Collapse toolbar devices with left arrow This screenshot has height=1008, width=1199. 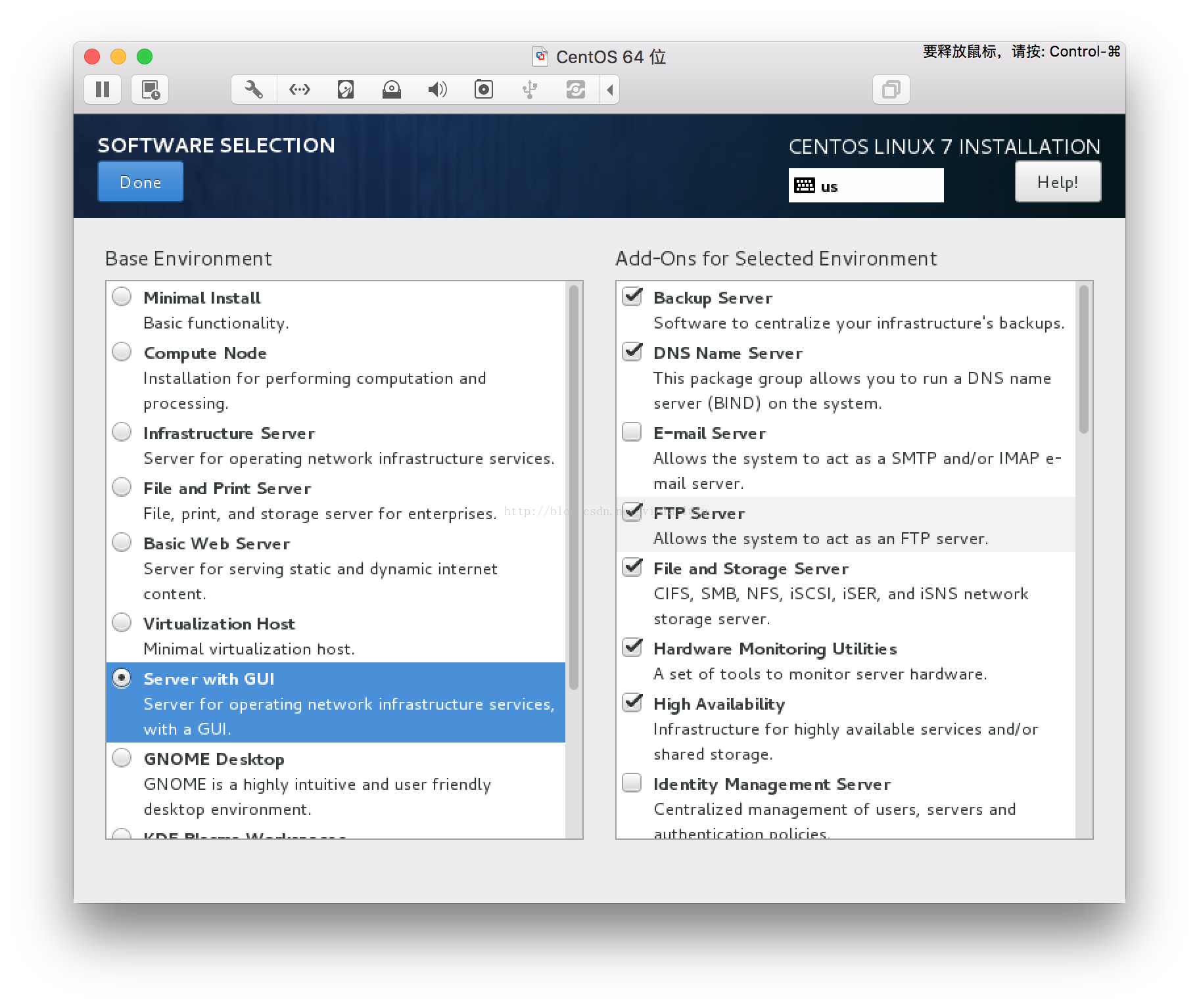(x=610, y=89)
